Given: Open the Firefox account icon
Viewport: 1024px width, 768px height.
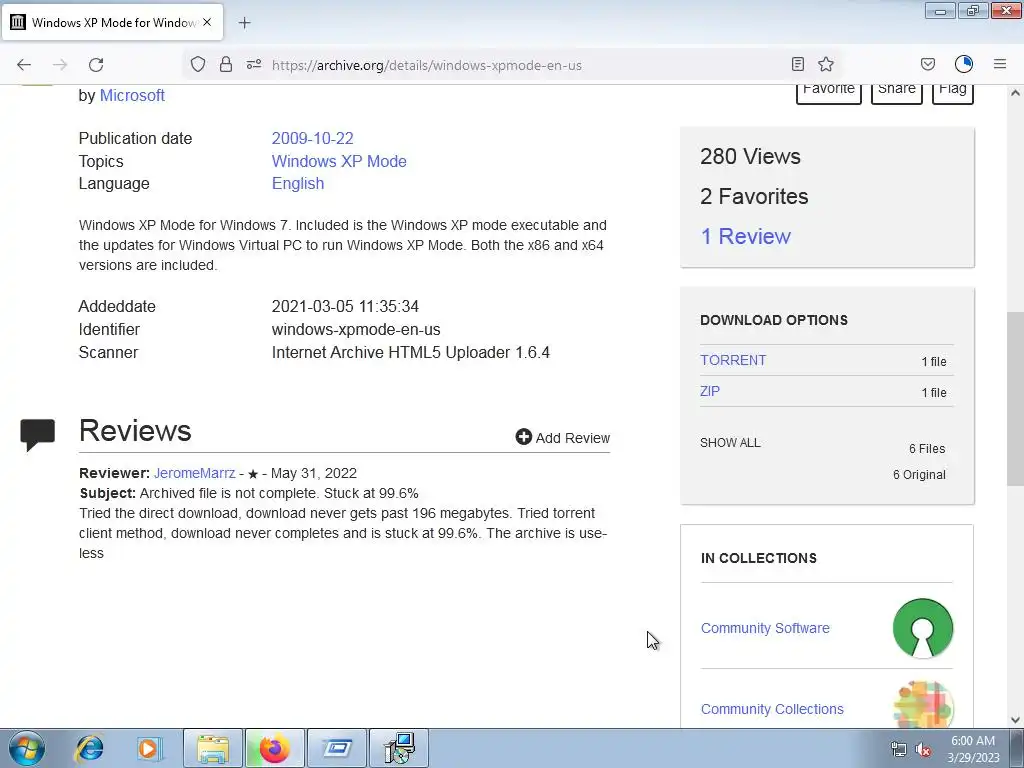Looking at the screenshot, I should pos(964,64).
